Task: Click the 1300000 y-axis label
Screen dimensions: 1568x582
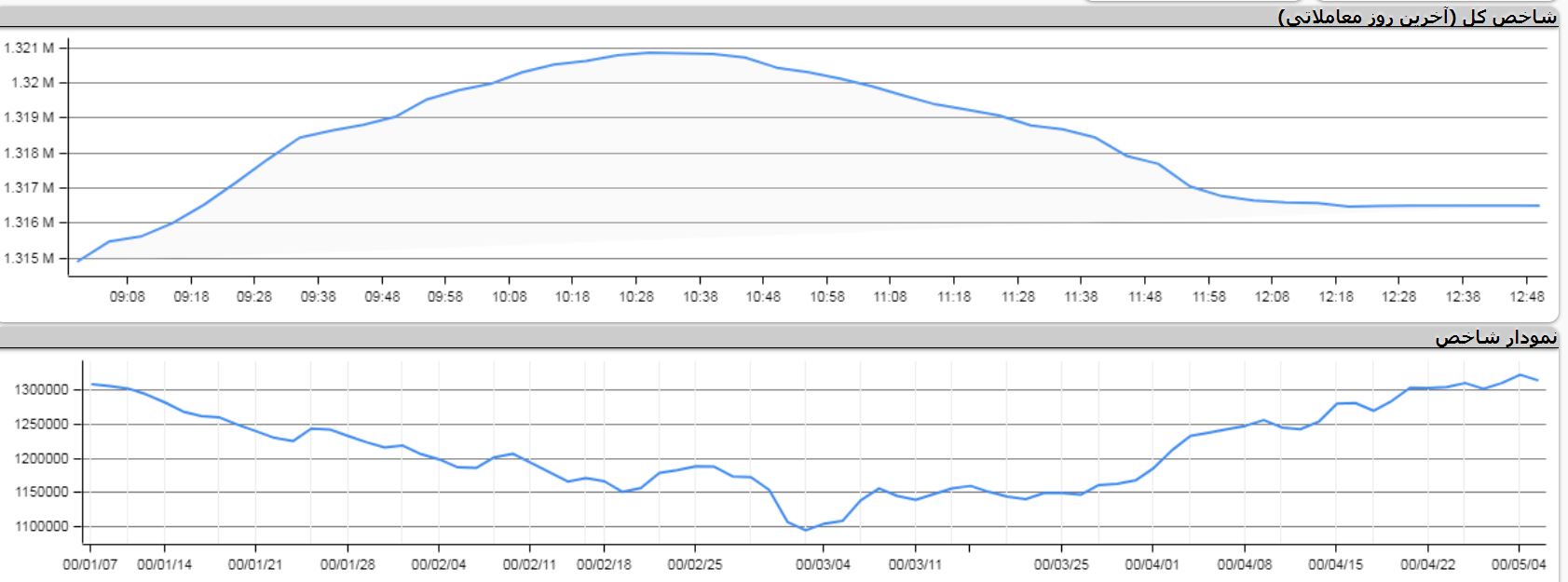Action: pyautogui.click(x=41, y=389)
